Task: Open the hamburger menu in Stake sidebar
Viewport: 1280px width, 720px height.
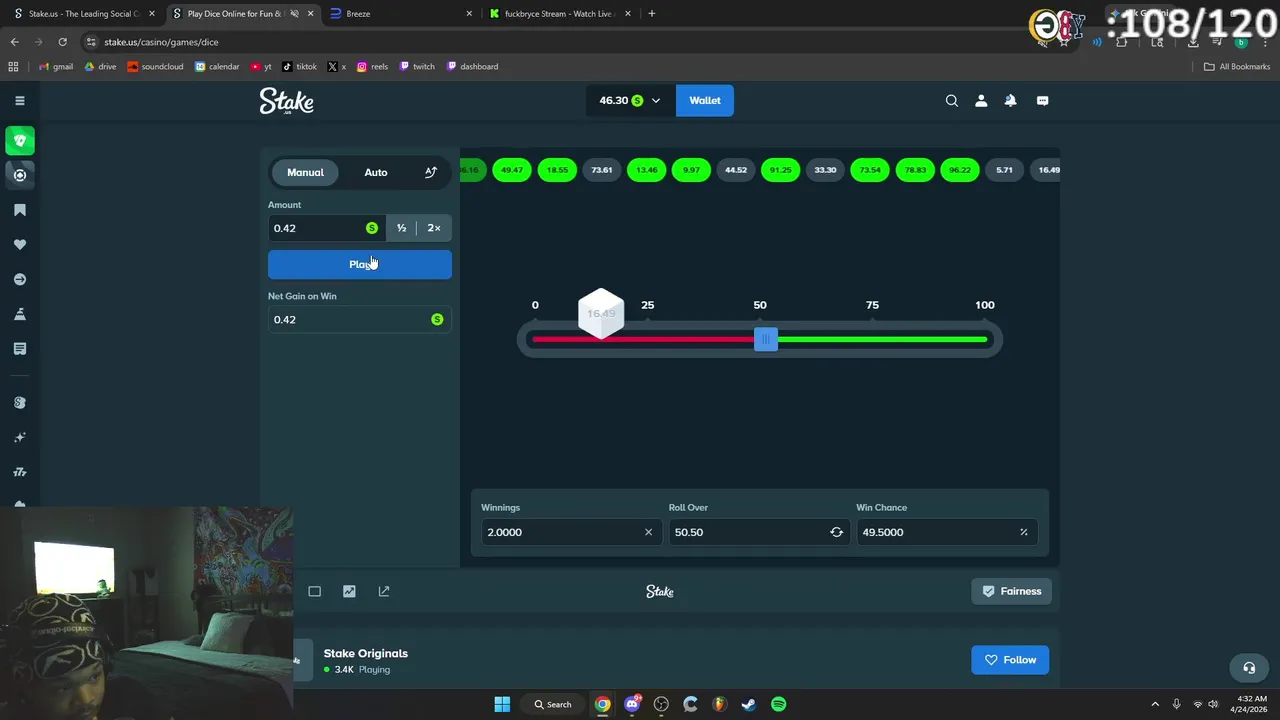Action: (19, 101)
